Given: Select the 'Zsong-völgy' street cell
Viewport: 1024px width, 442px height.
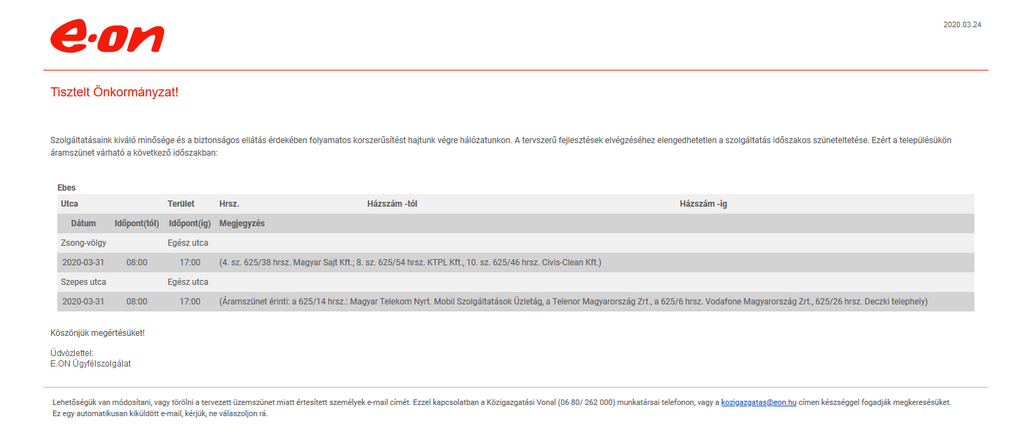Looking at the screenshot, I should [83, 243].
